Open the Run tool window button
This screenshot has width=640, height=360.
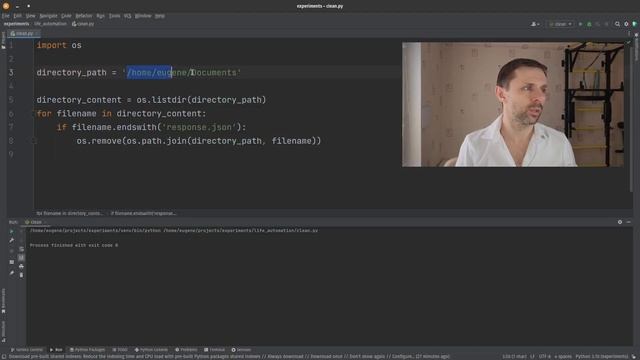tap(56, 350)
